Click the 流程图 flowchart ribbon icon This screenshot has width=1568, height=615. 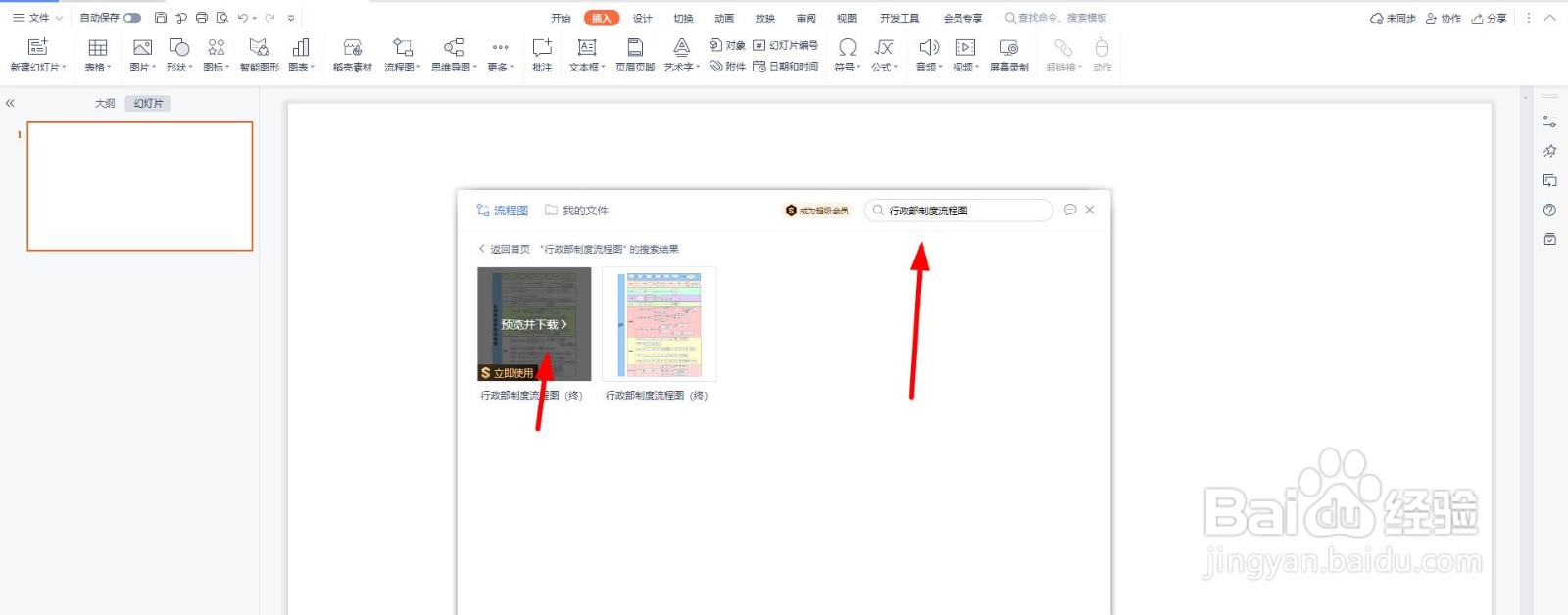coord(402,47)
